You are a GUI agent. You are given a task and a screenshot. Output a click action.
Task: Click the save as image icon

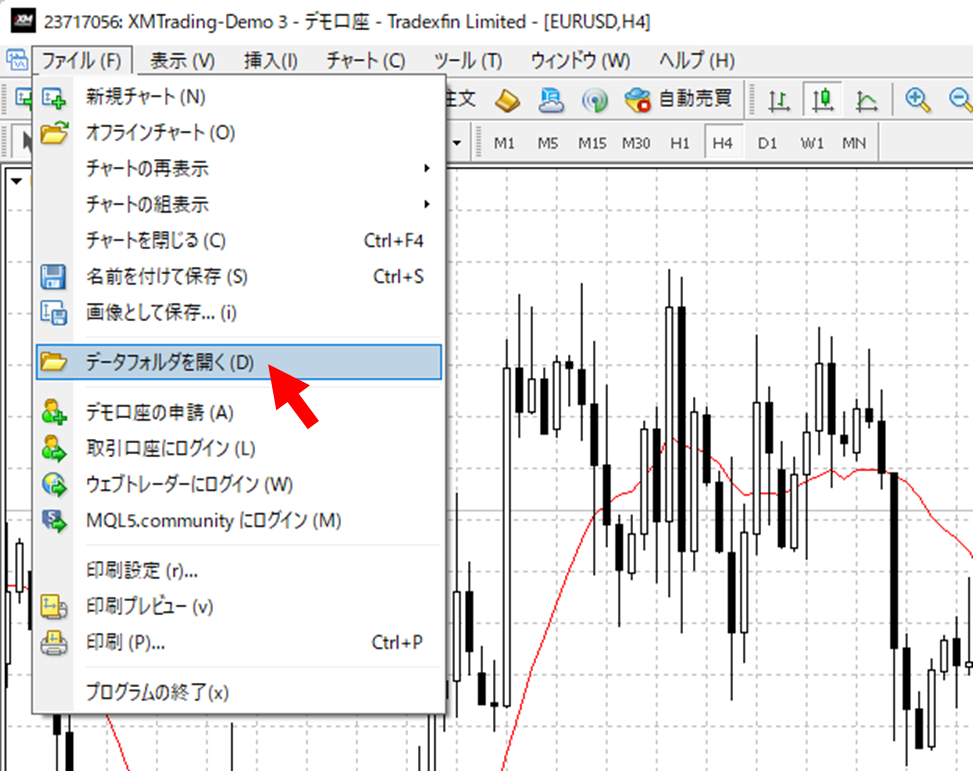pos(54,313)
